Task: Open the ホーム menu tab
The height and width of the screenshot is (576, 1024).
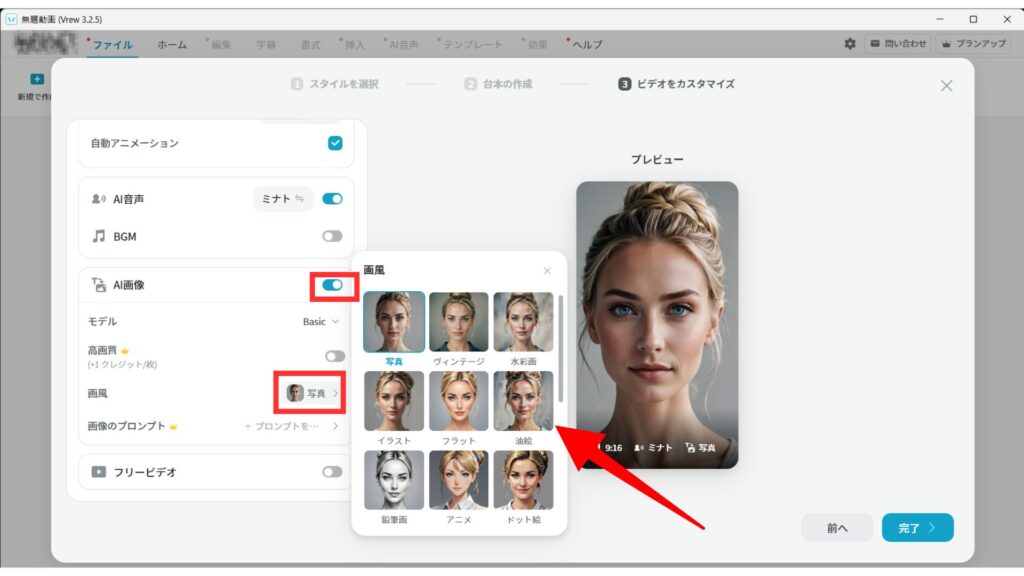Action: click(172, 45)
